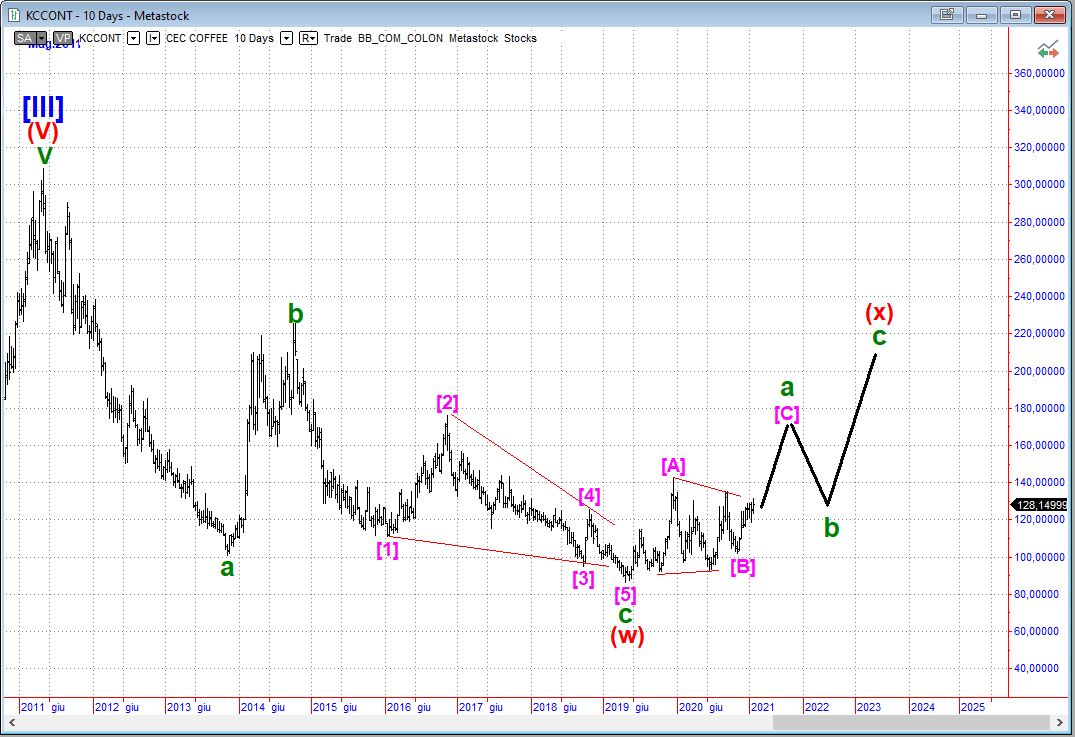Maximize the KCCONT chart window
Screen dimensions: 1075x737
tap(1015, 14)
